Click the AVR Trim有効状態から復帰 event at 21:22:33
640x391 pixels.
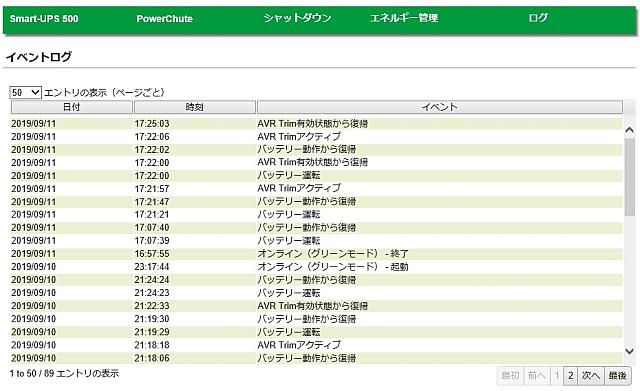pyautogui.click(x=313, y=306)
